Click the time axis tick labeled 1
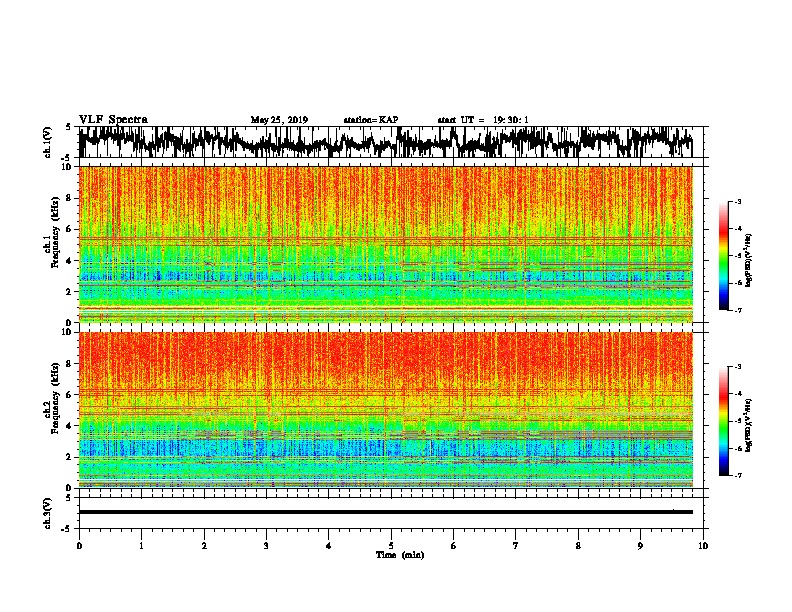792x612 pixels. [141, 546]
